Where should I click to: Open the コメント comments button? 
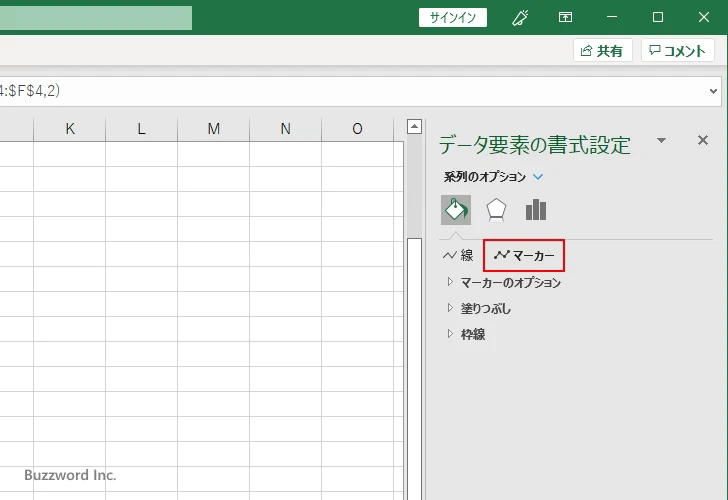coord(677,51)
